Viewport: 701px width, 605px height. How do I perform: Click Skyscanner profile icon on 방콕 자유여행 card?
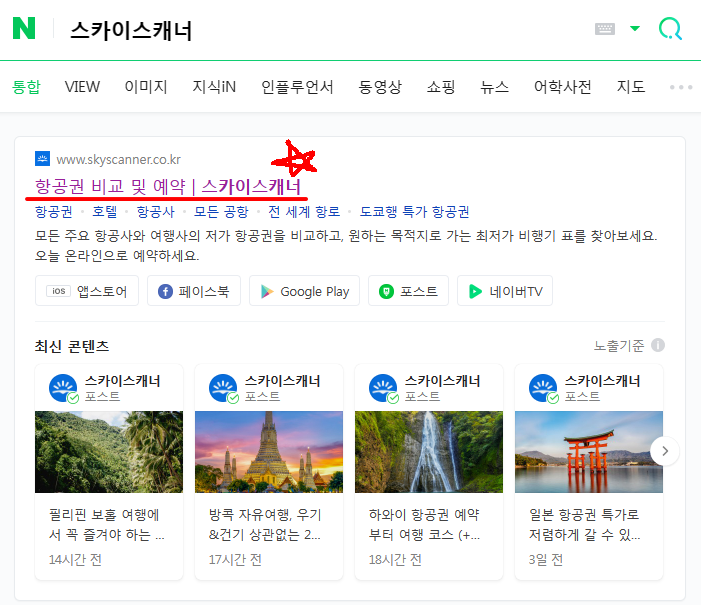[x=223, y=388]
